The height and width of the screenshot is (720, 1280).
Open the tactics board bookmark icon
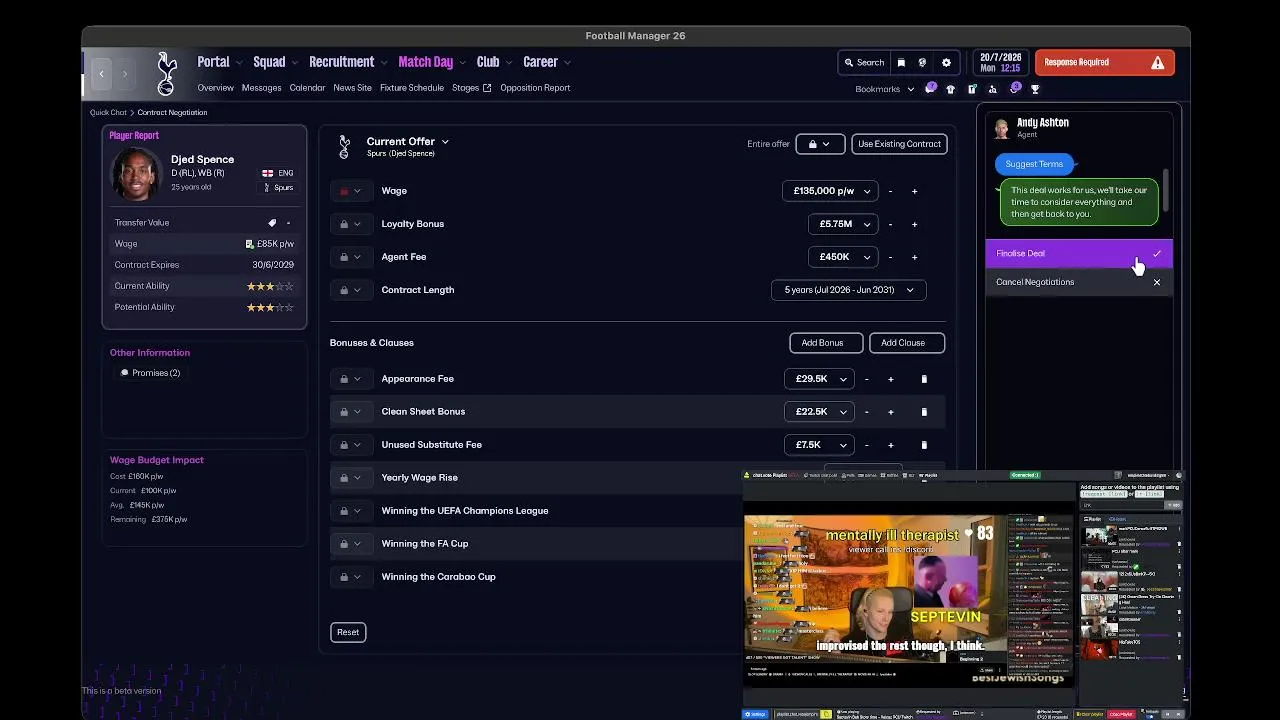click(x=972, y=89)
